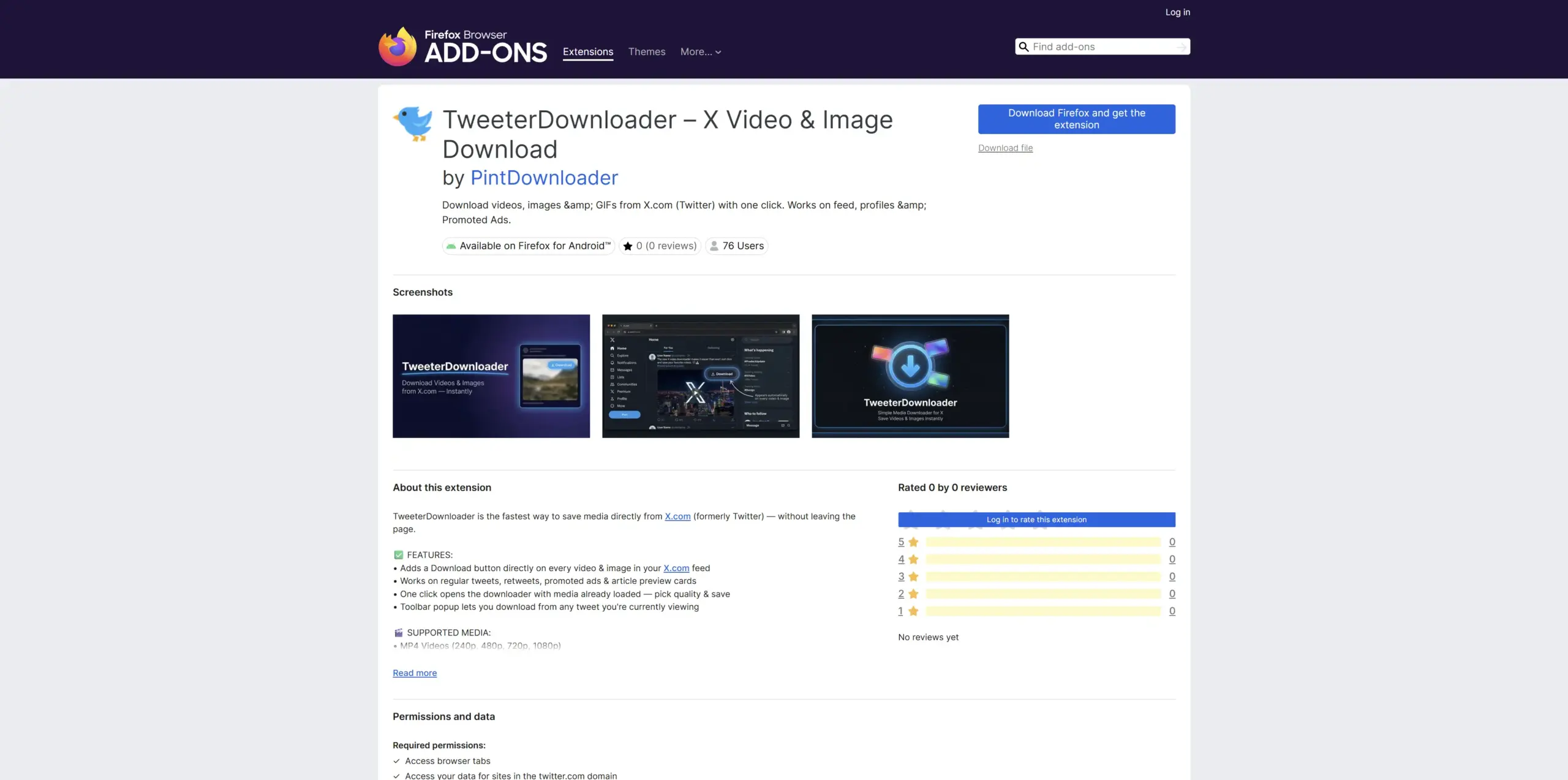Open the Extensions tab
Image resolution: width=1568 pixels, height=780 pixels.
588,52
